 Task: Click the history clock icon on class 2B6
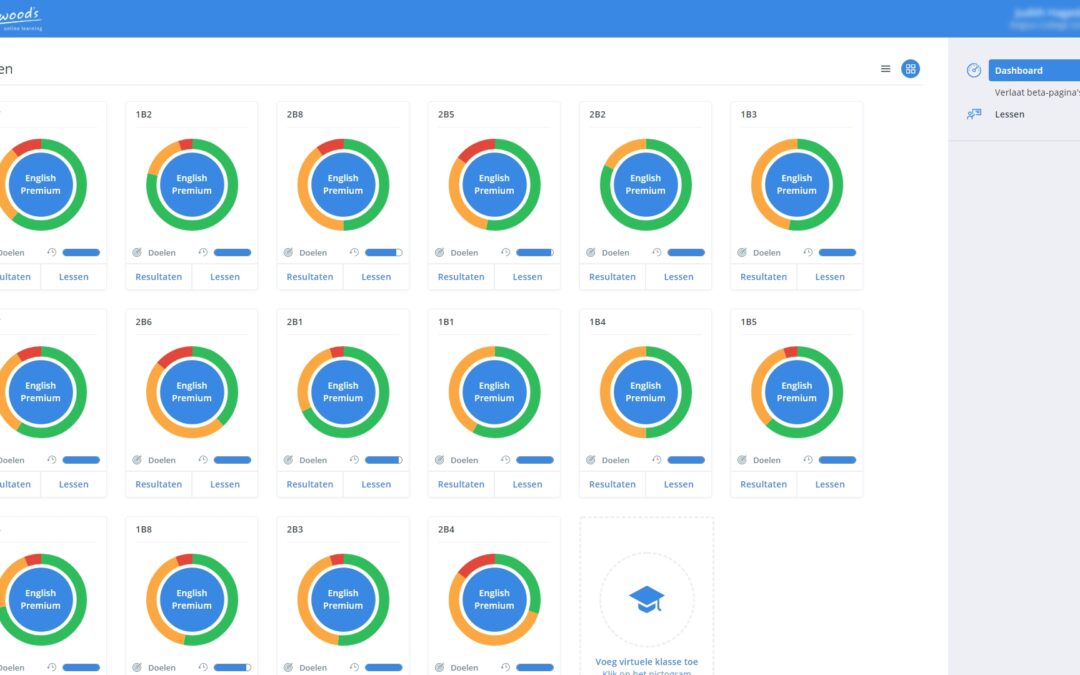tap(202, 460)
